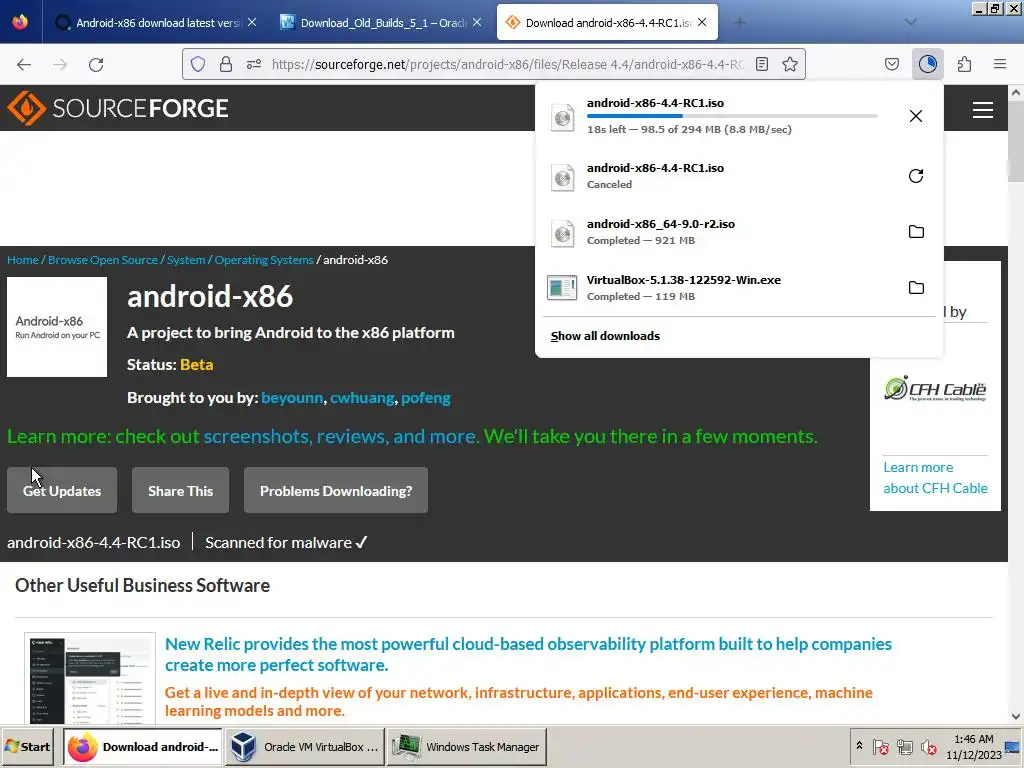Viewport: 1024px width, 768px height.
Task: Open the New Relic headline link
Action: [528, 654]
